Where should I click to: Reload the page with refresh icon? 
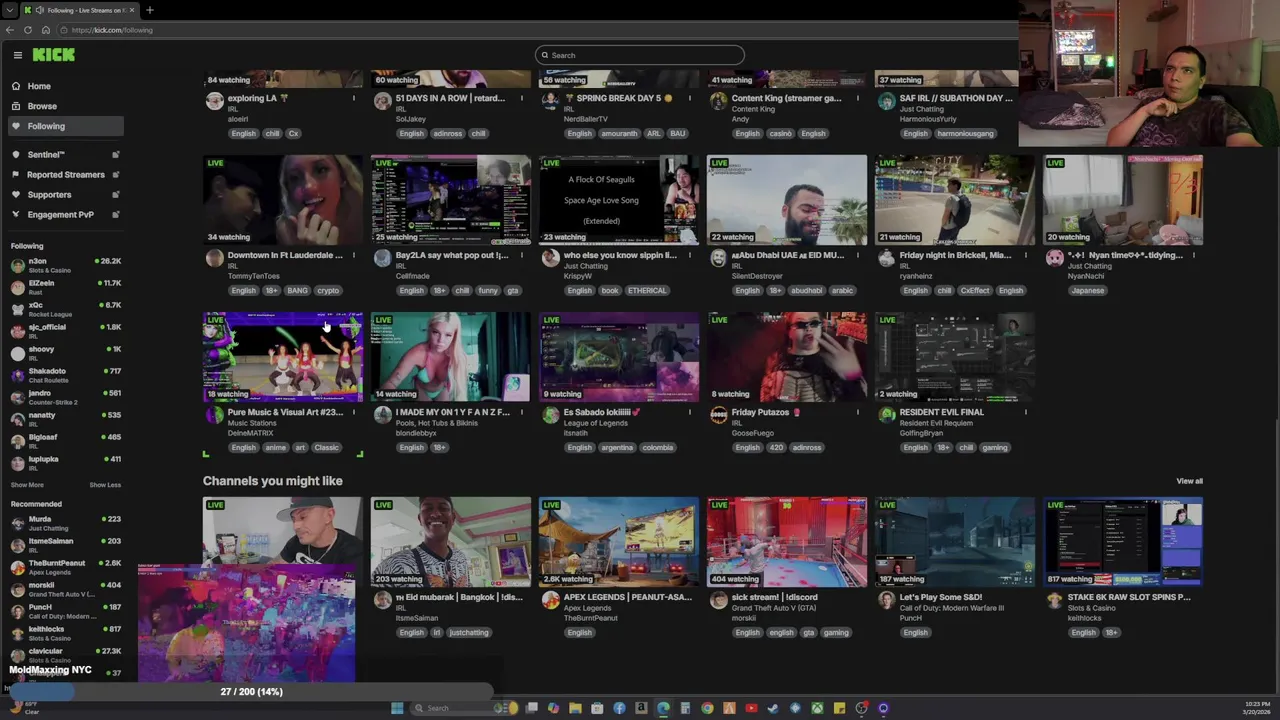(x=28, y=30)
